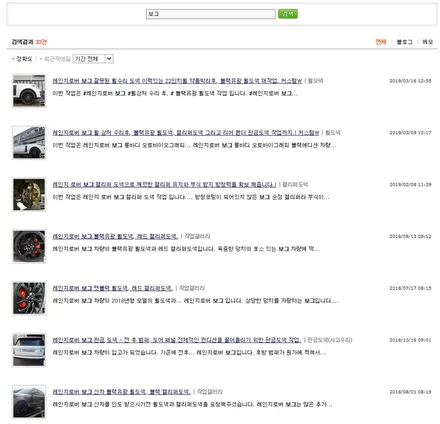This screenshot has height=424, width=440.
Task: Open second result's thumbnail of car by building
Action: coord(29,142)
